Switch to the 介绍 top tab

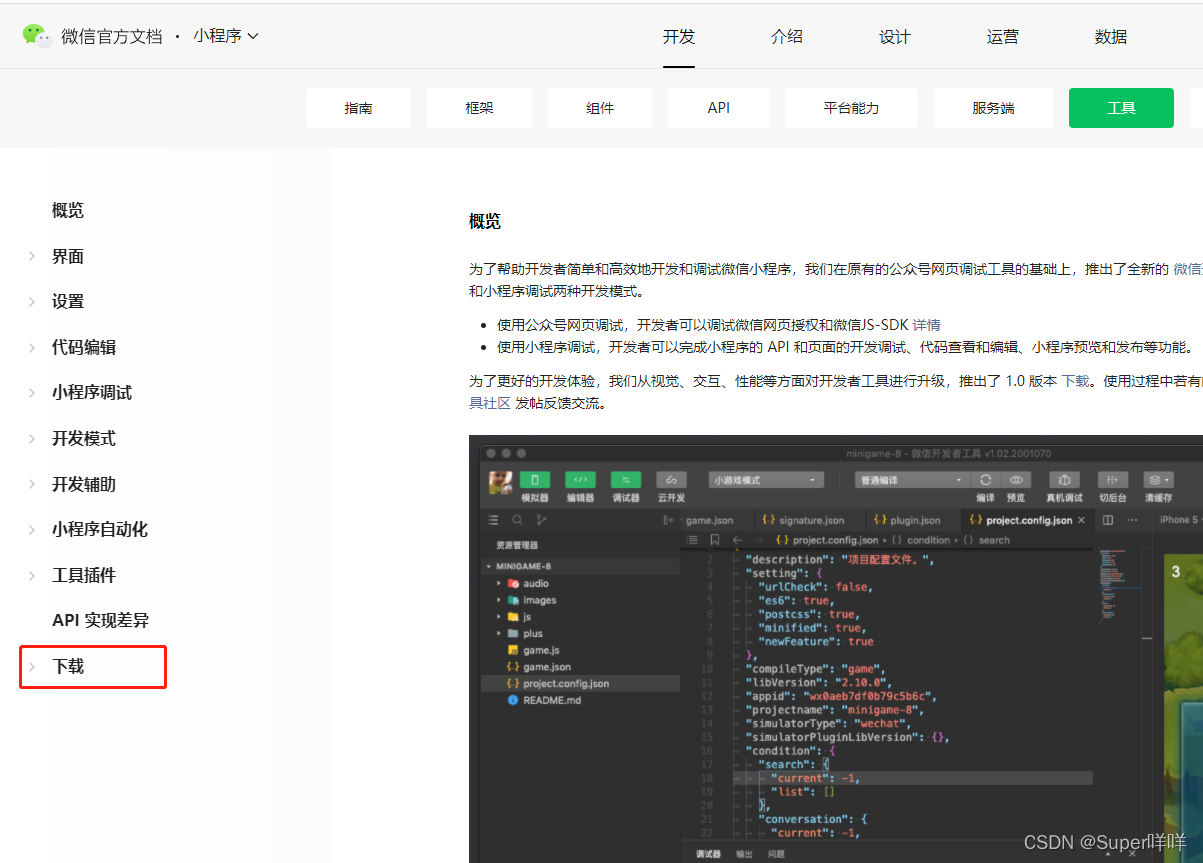(786, 37)
